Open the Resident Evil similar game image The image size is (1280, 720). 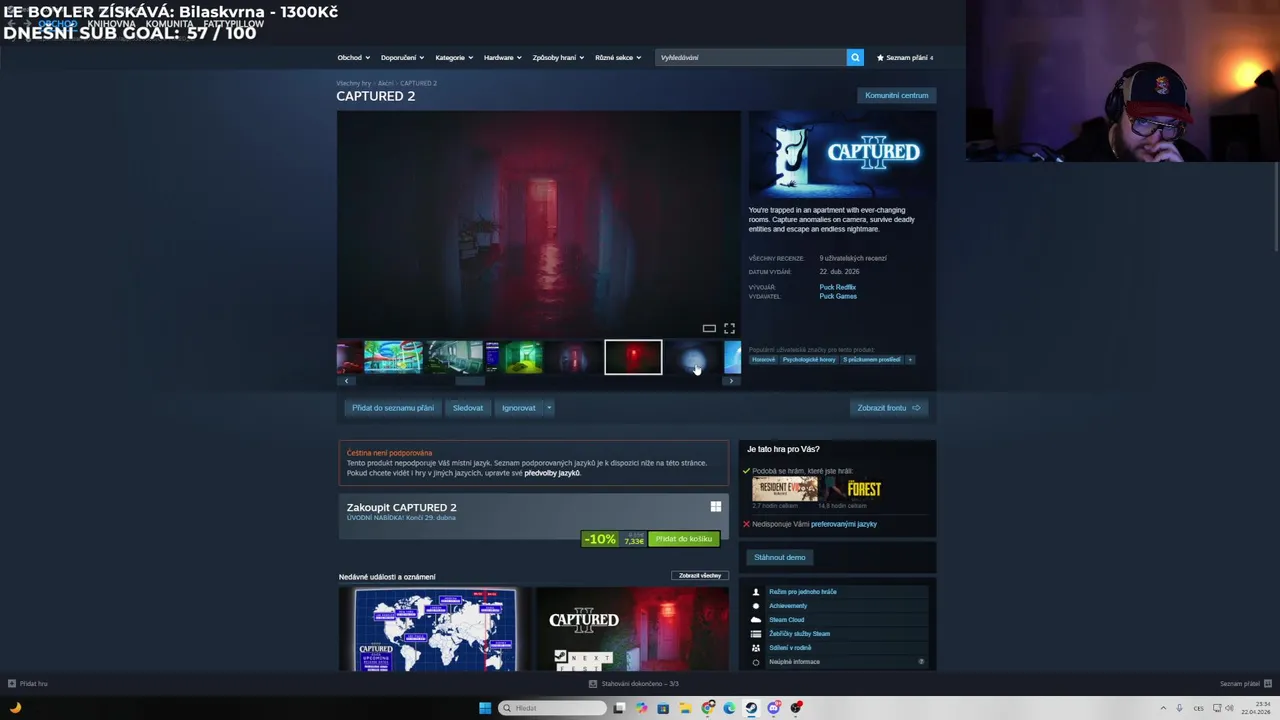click(x=784, y=489)
